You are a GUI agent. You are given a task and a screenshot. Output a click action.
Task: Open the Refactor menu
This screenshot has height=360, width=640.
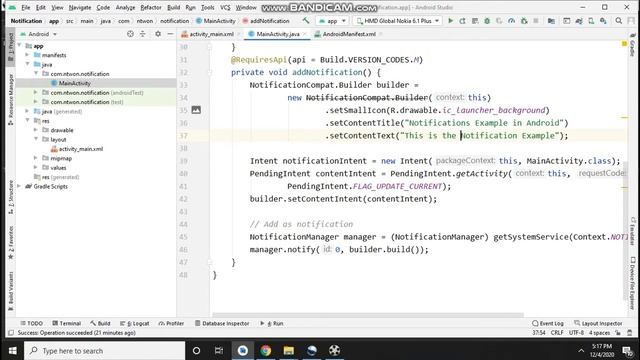click(x=151, y=8)
